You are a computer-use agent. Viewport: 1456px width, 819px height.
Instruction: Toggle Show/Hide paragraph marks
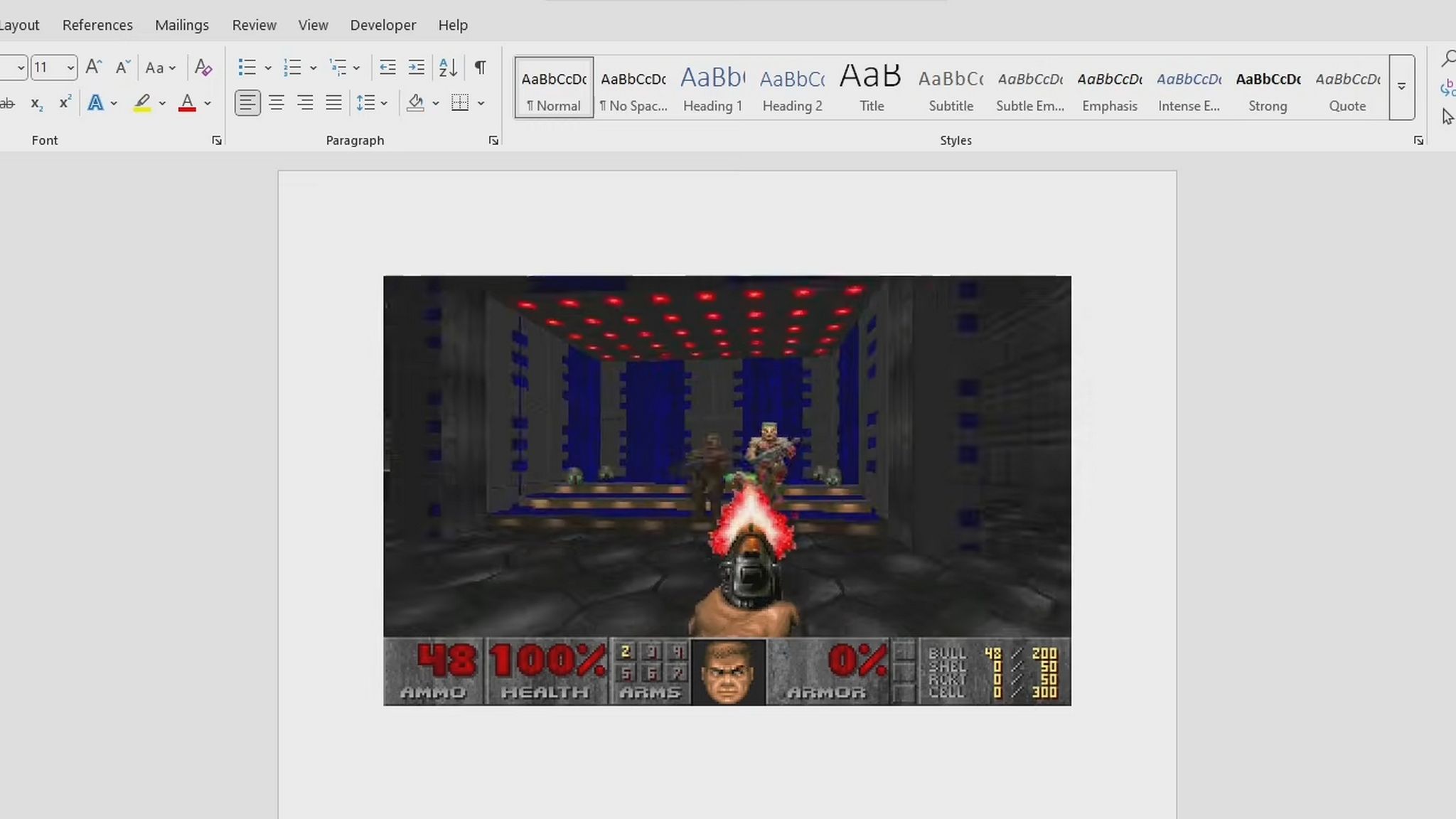(481, 67)
